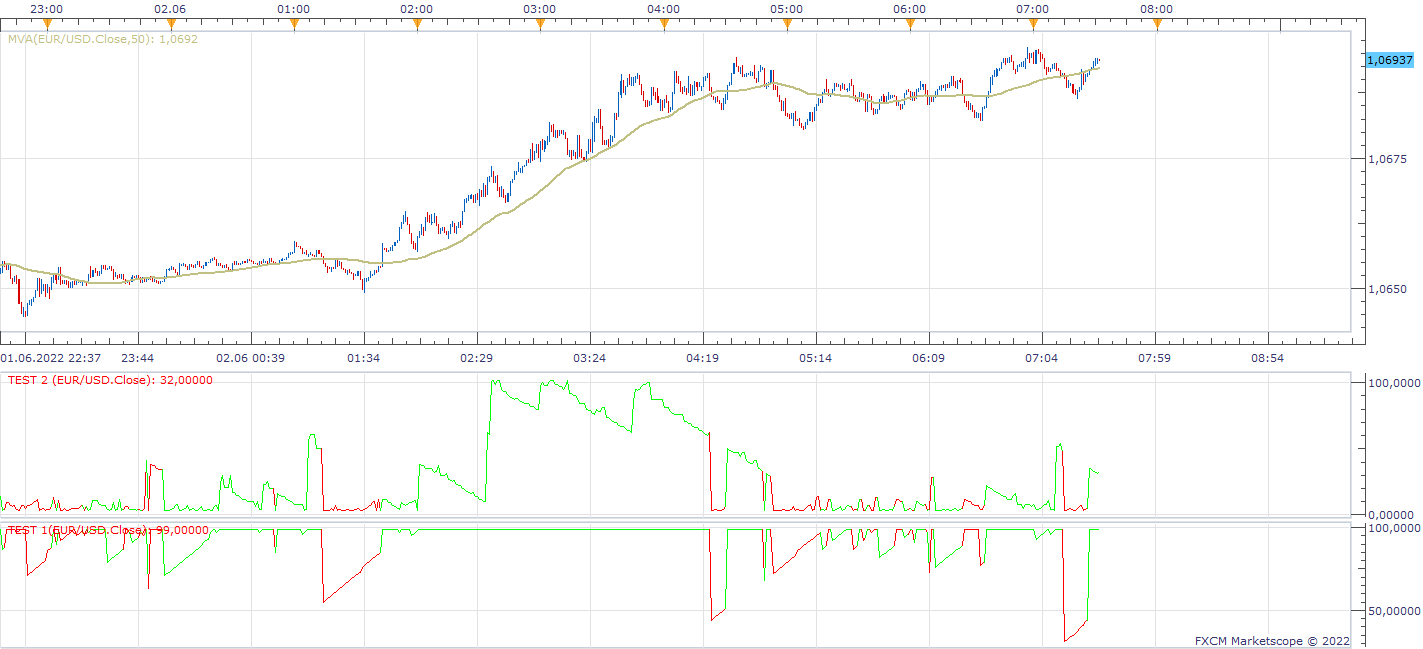The image size is (1423, 649).
Task: Select the TEST 1(EUR/USD.Close) indicator label
Action: 108,530
